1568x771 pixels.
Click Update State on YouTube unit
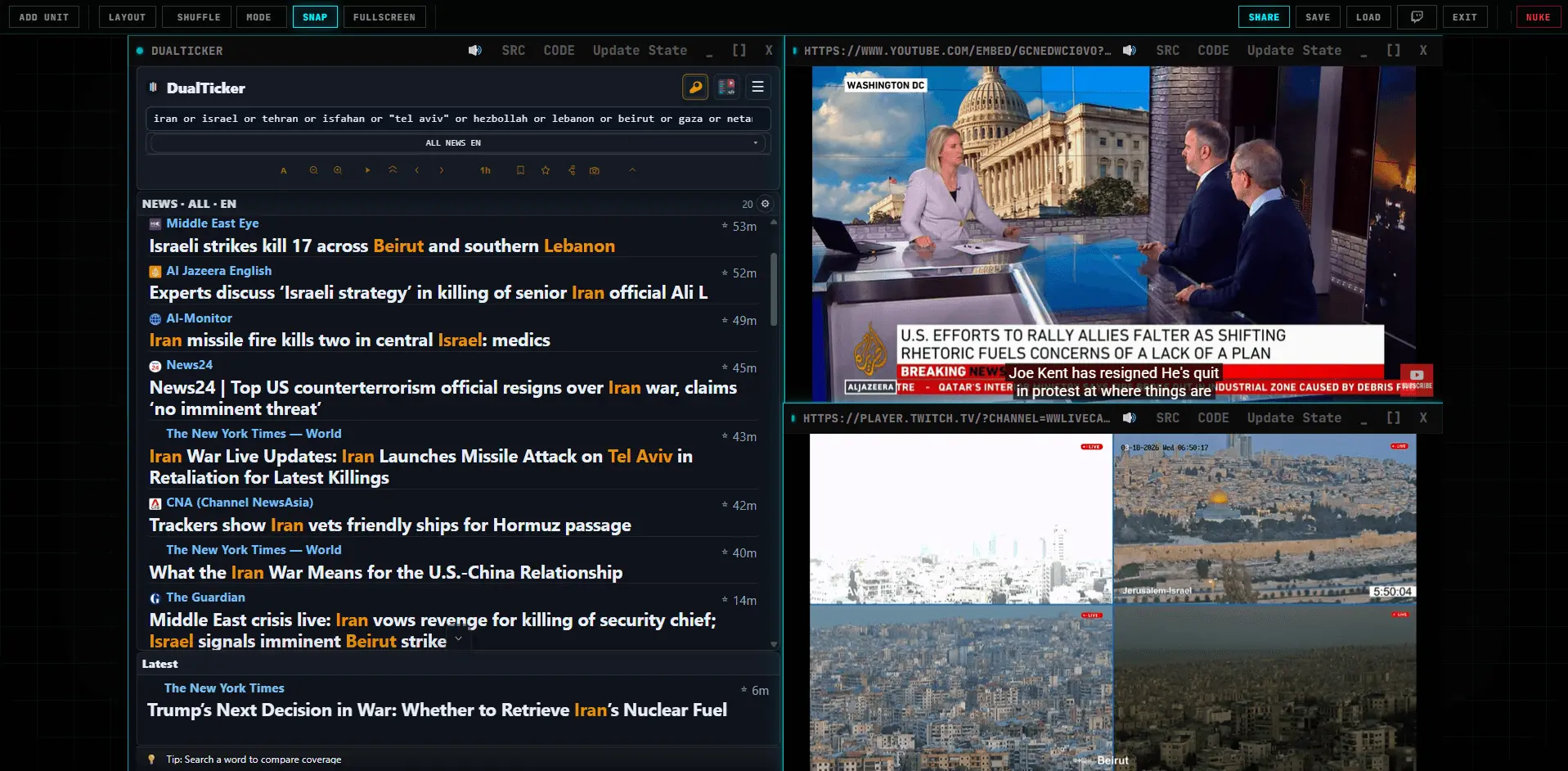click(x=1294, y=51)
